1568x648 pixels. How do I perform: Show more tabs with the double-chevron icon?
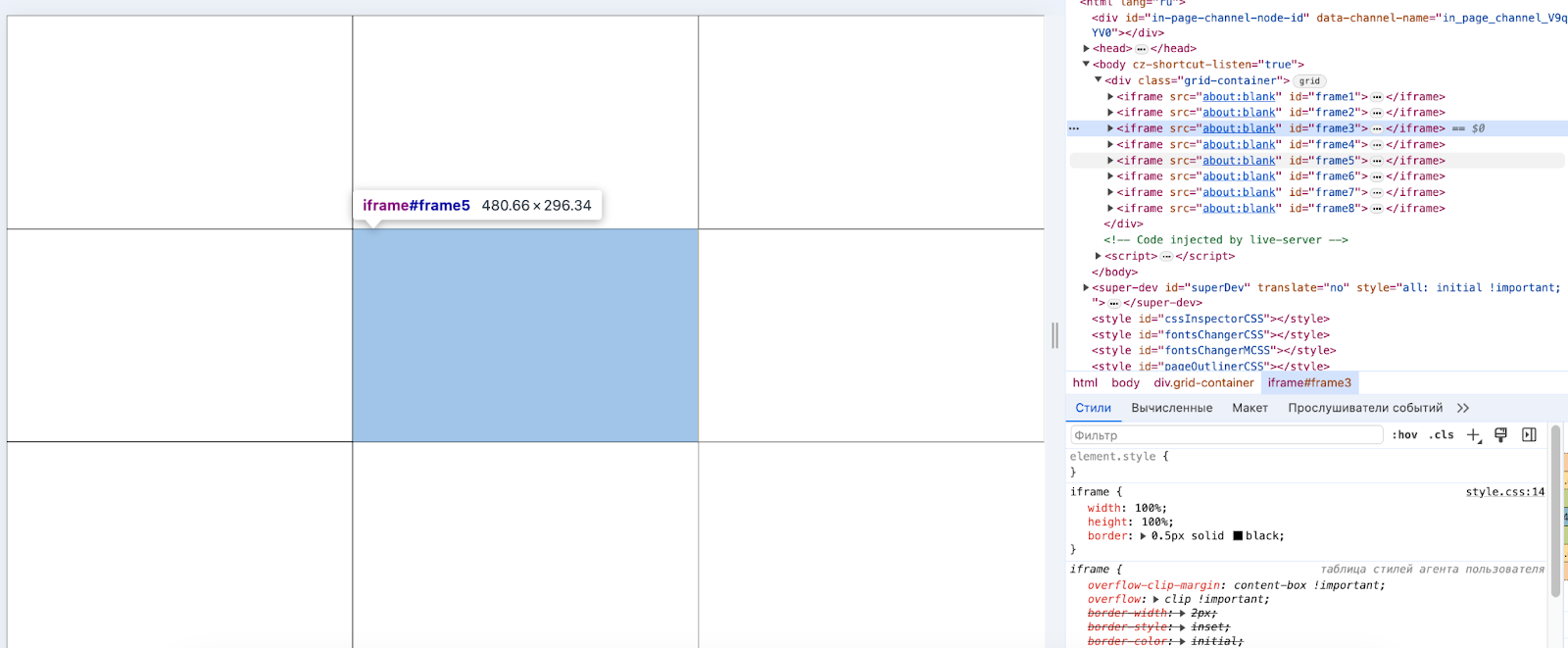(x=1463, y=408)
